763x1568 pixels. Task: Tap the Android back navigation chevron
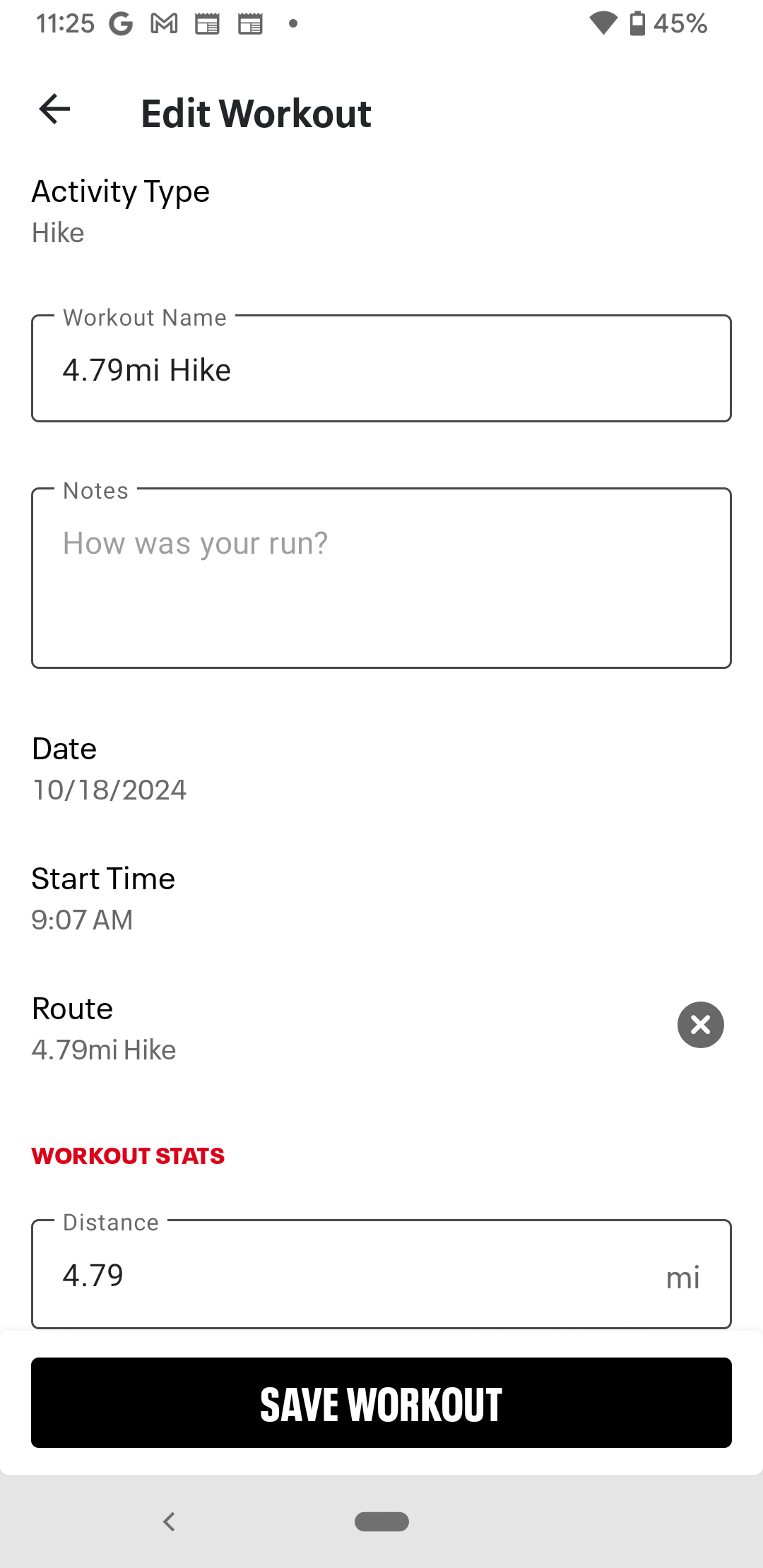pos(169,1521)
